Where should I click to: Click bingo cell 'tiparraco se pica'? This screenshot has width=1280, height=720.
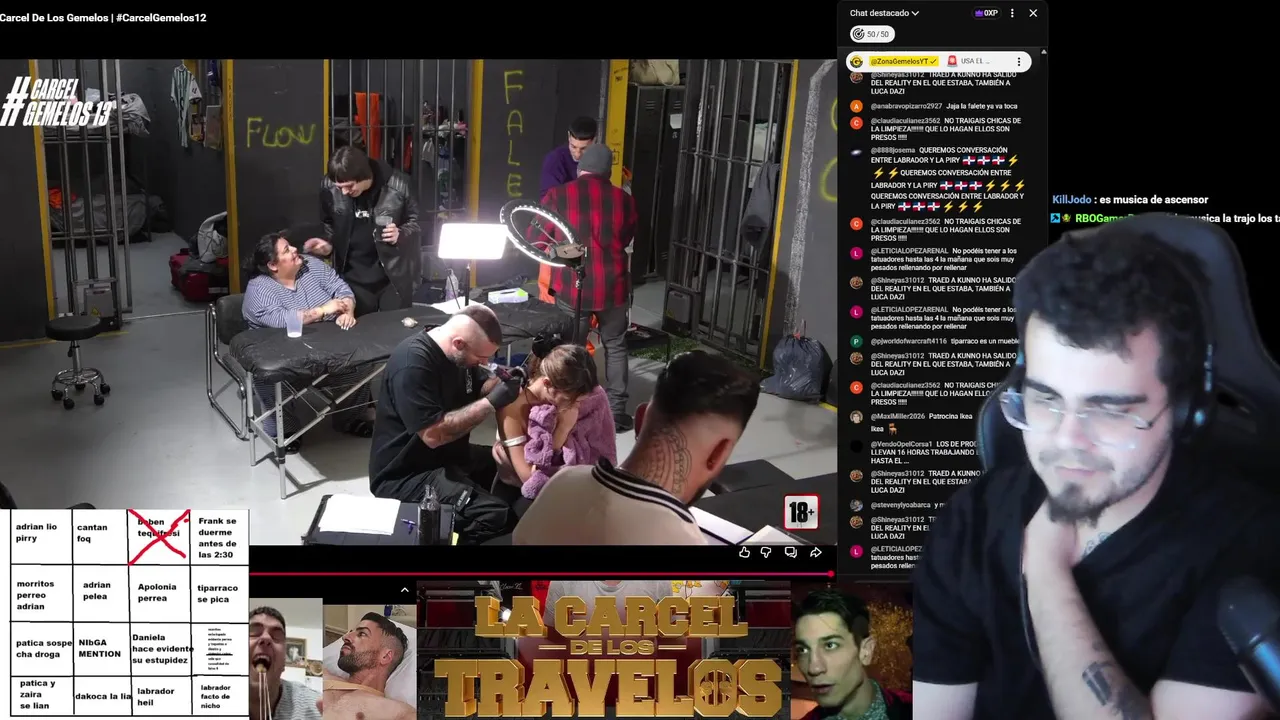tap(218, 594)
